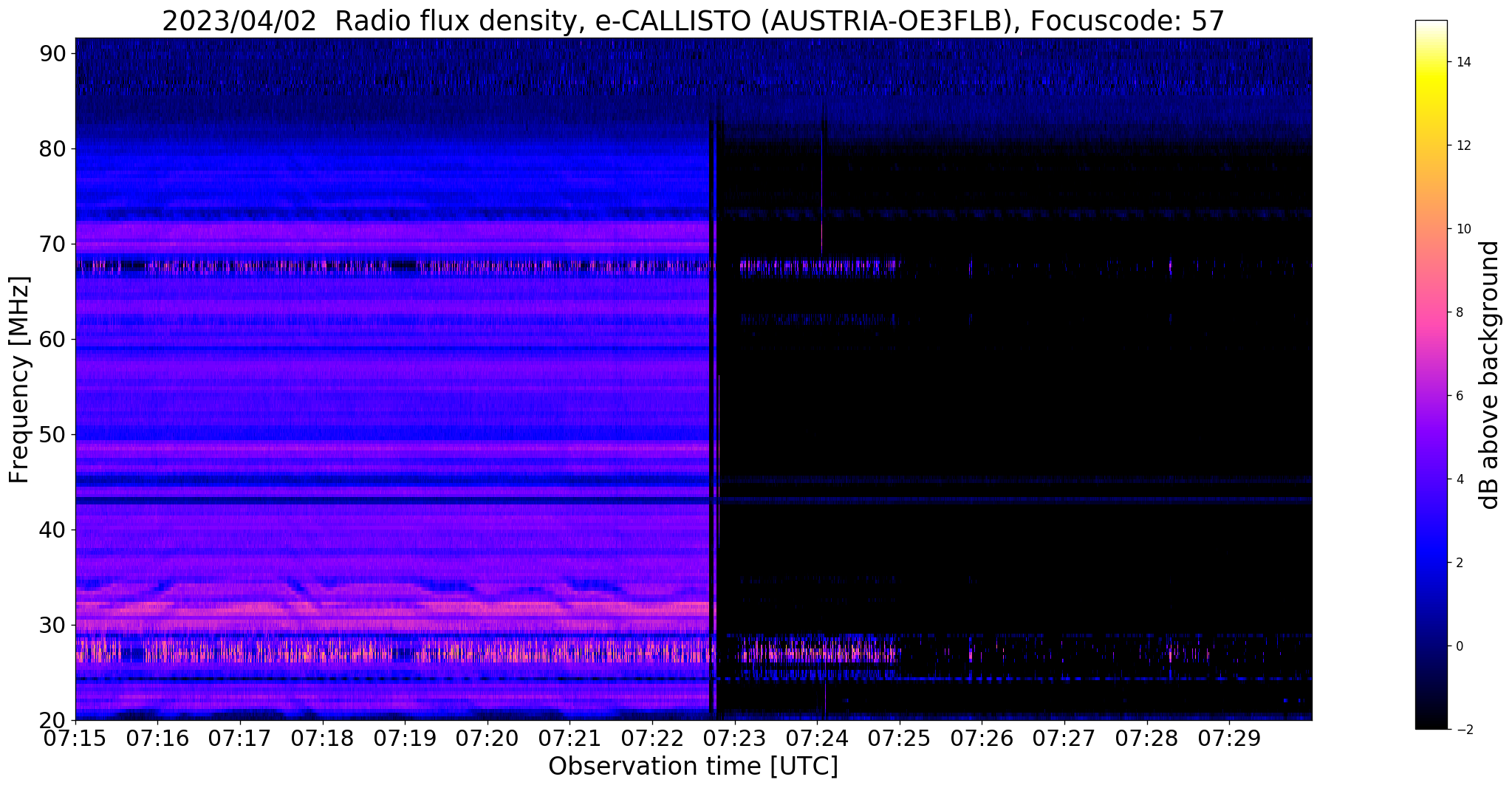Click the 07:28 time tick label
The image size is (1512, 788).
[1147, 739]
